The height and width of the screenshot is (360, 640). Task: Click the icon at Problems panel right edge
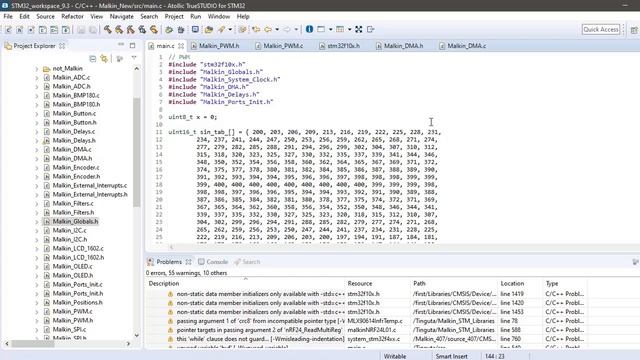pos(635,262)
